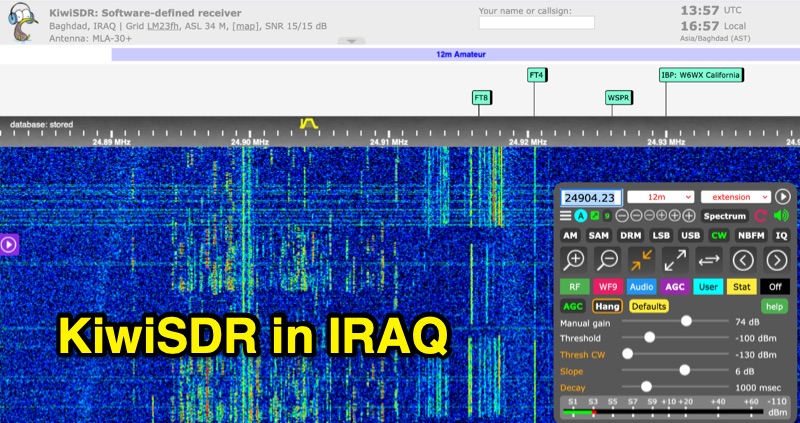The width and height of the screenshot is (800, 423).
Task: Click orange inward arrows zoom-to-band icon
Action: pyautogui.click(x=641, y=260)
